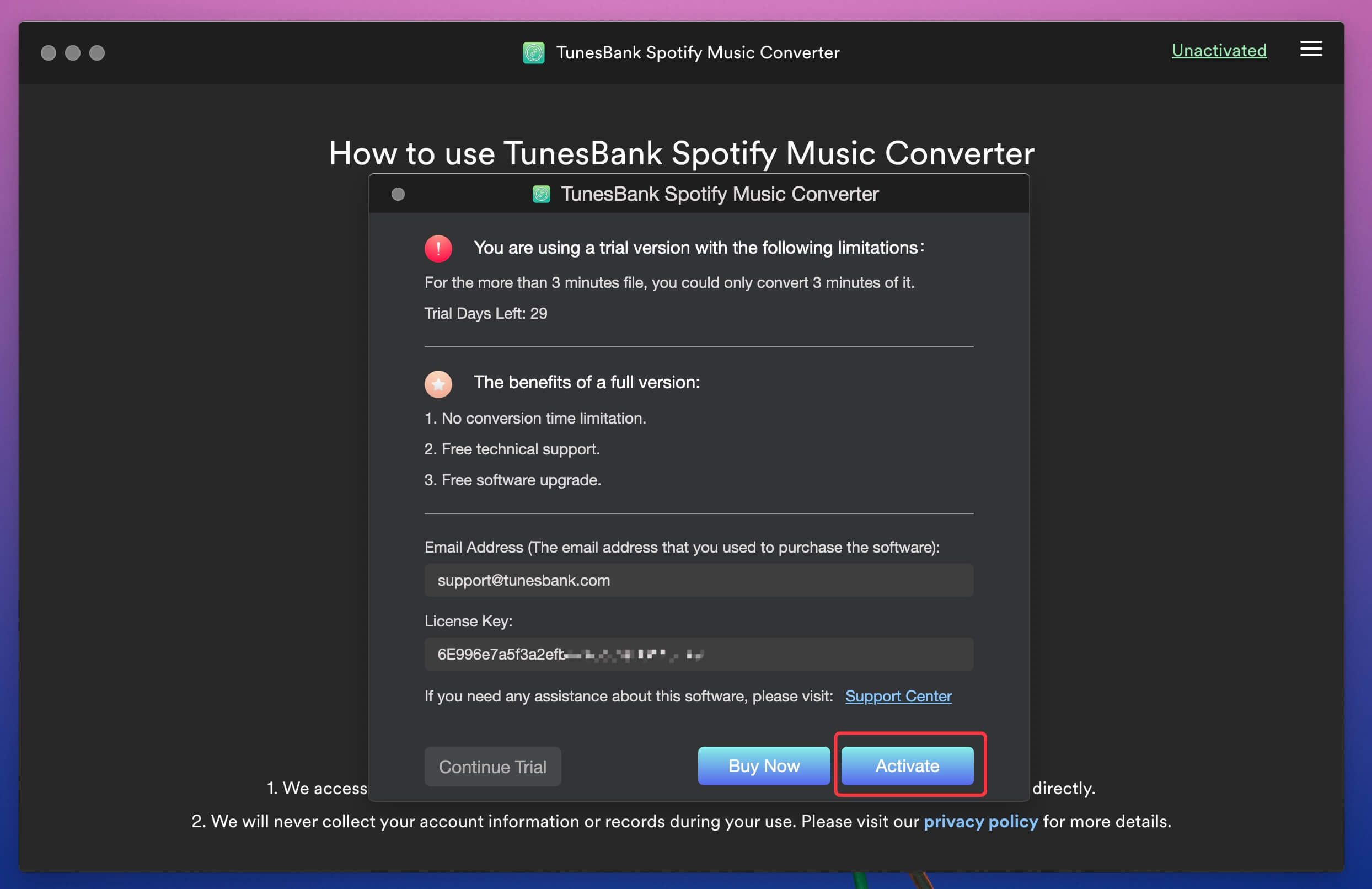Focus the License Key input field

pyautogui.click(x=699, y=654)
